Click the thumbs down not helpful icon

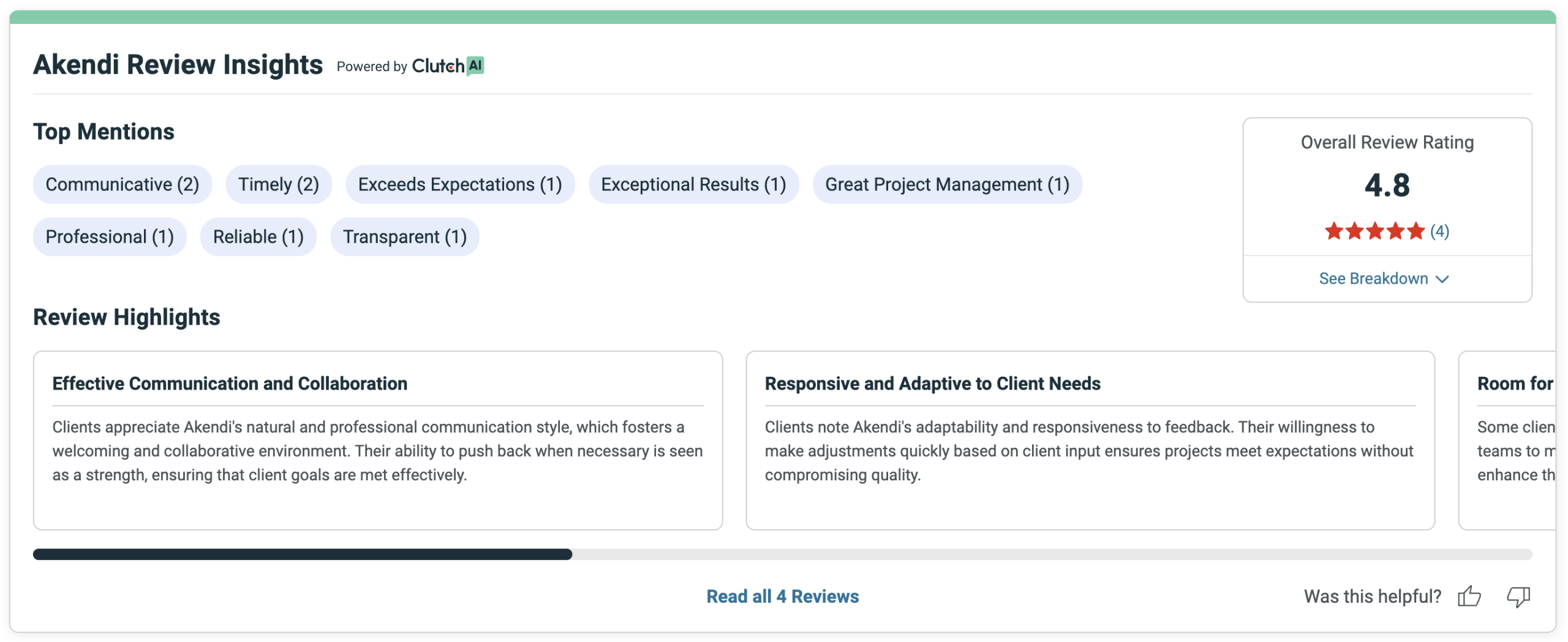1518,596
